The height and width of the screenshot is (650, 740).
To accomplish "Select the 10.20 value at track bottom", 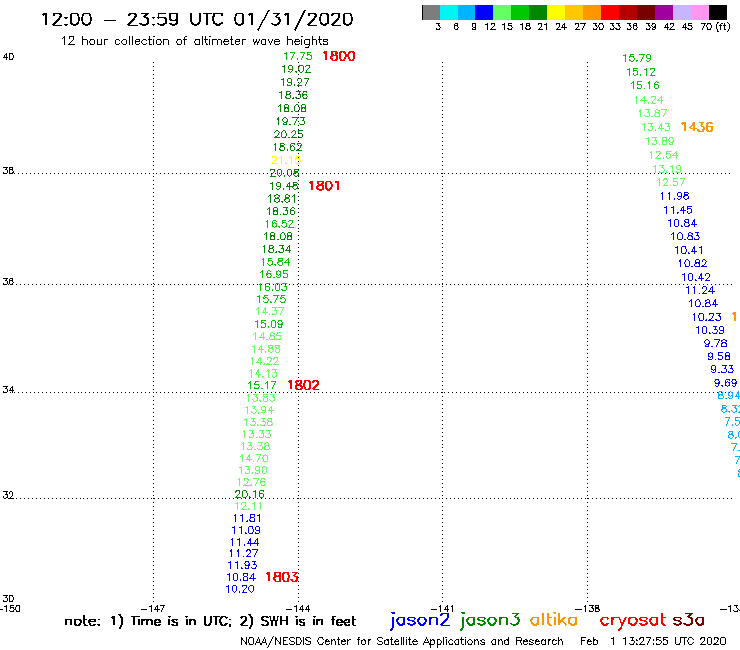I will (240, 589).
